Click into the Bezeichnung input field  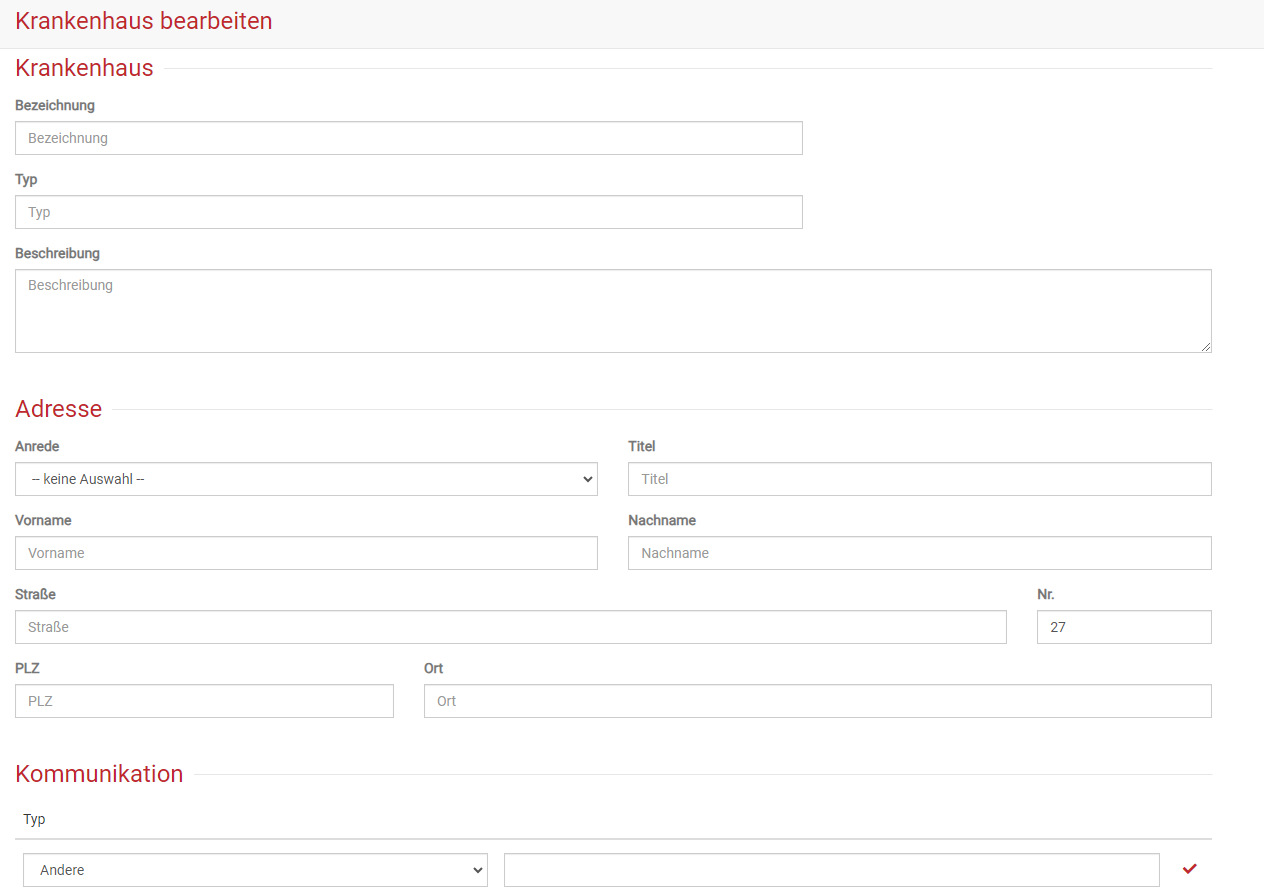point(408,138)
